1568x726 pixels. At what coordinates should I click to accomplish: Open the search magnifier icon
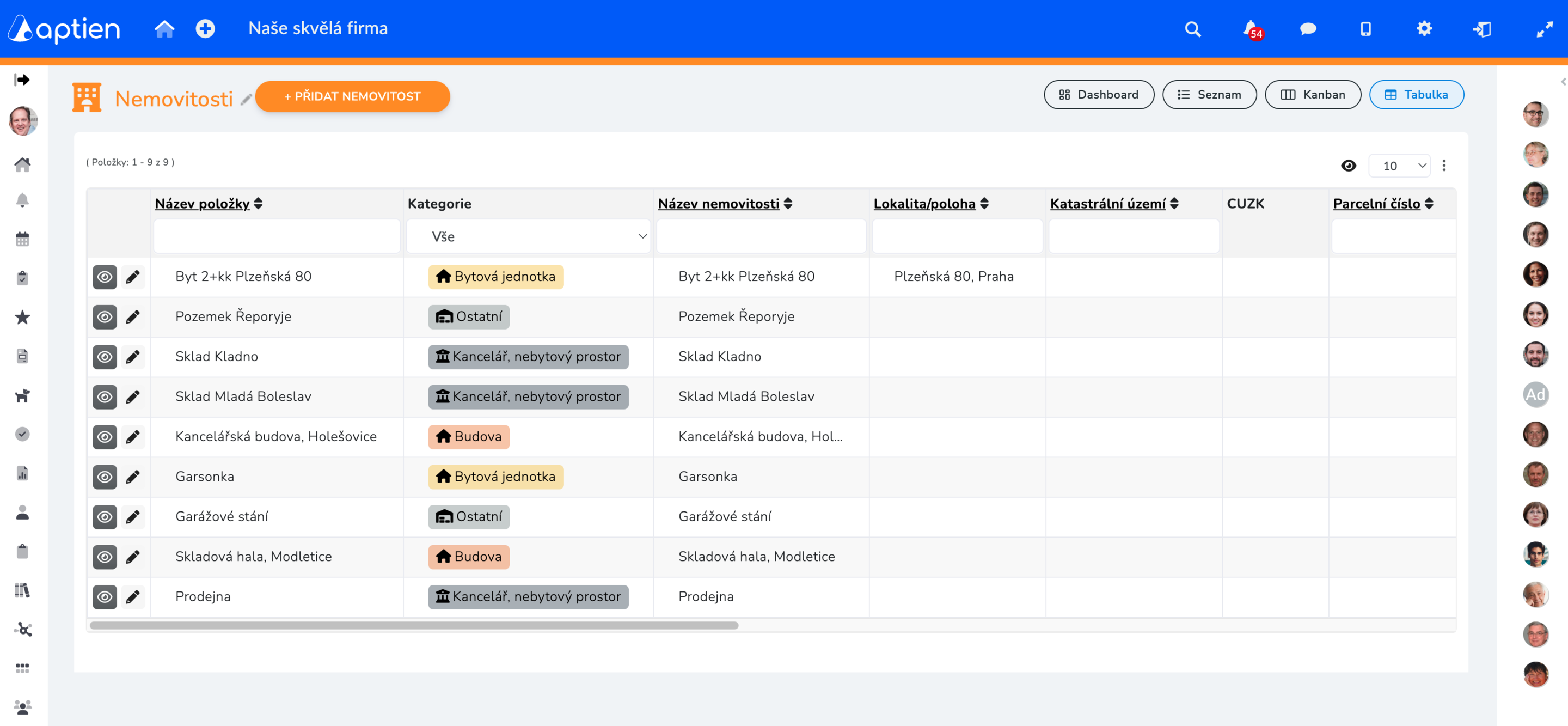[1192, 29]
